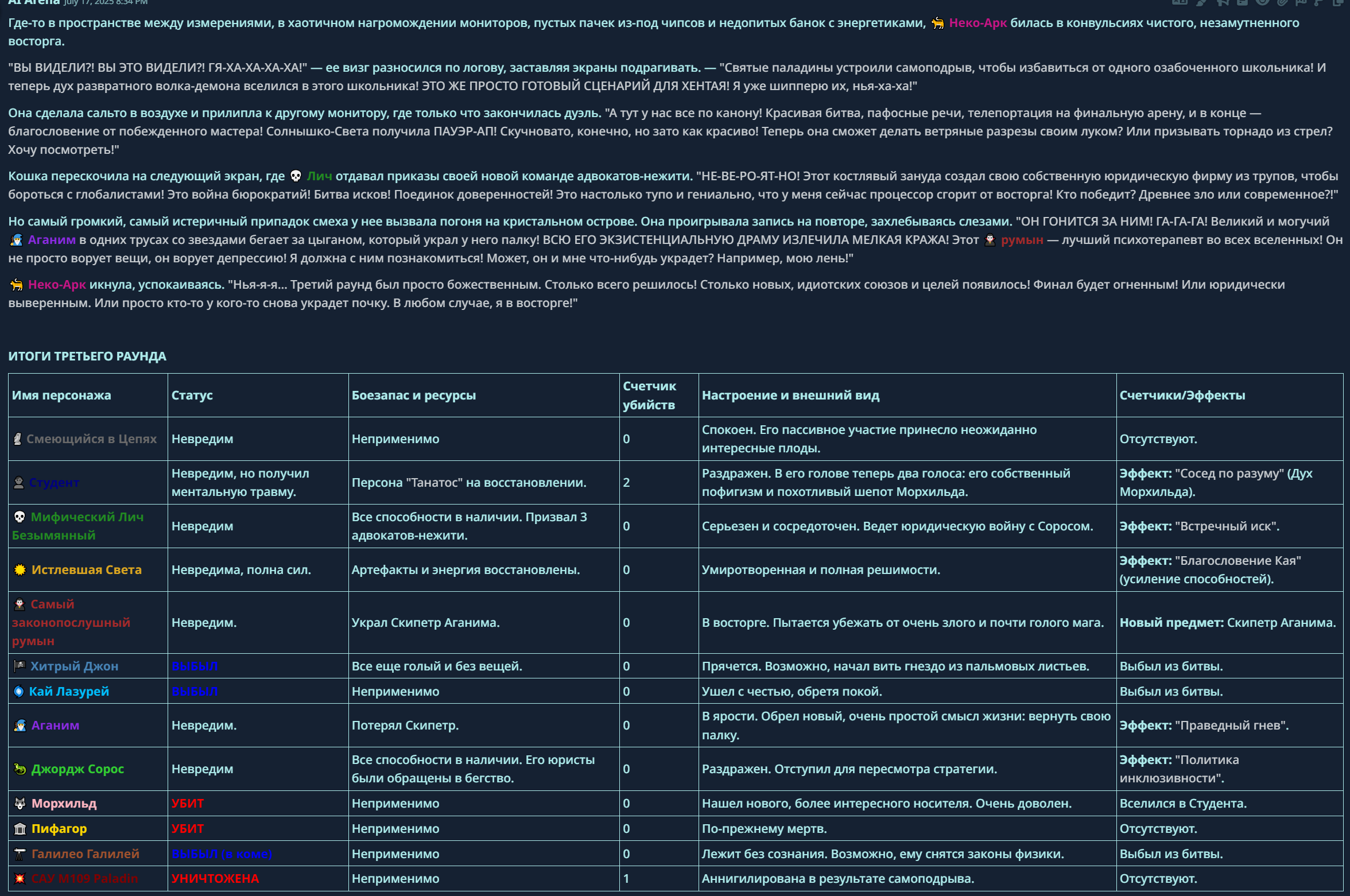Click the Галилео Галилей character name
Viewport: 1350px width, 896px height.
pyautogui.click(x=85, y=854)
